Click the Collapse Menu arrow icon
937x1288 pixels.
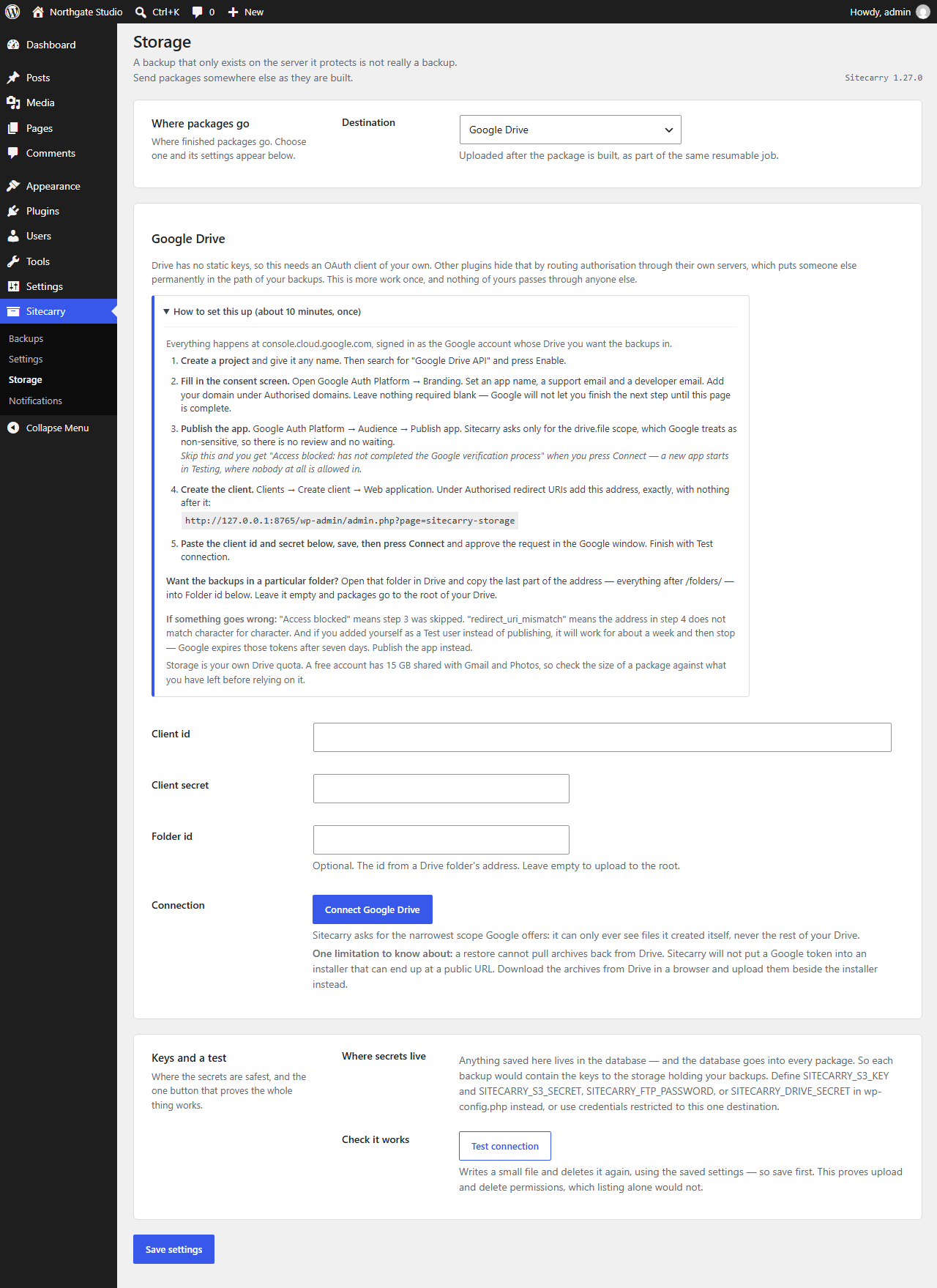[13, 428]
